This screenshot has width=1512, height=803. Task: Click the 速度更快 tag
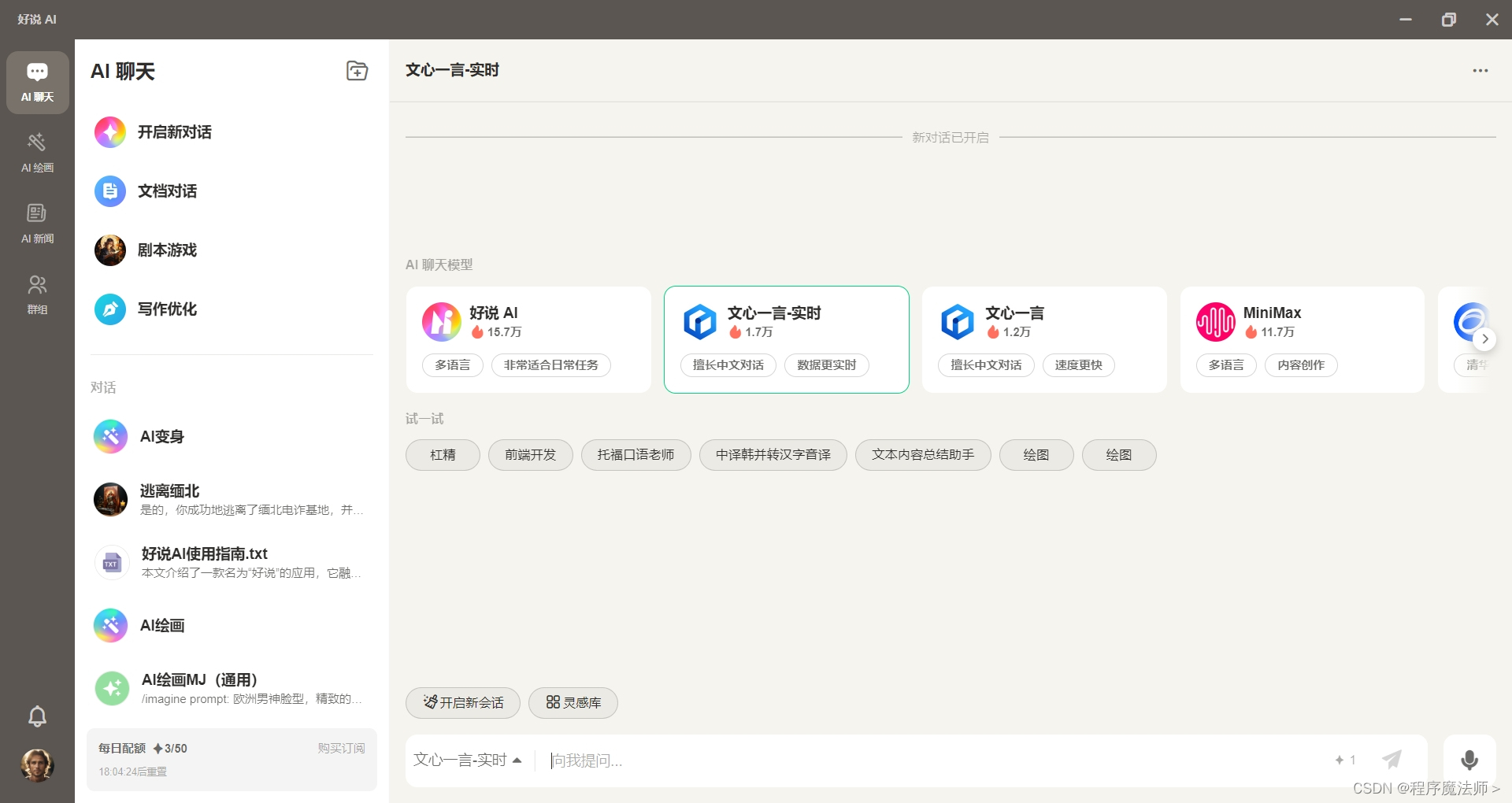click(x=1079, y=365)
